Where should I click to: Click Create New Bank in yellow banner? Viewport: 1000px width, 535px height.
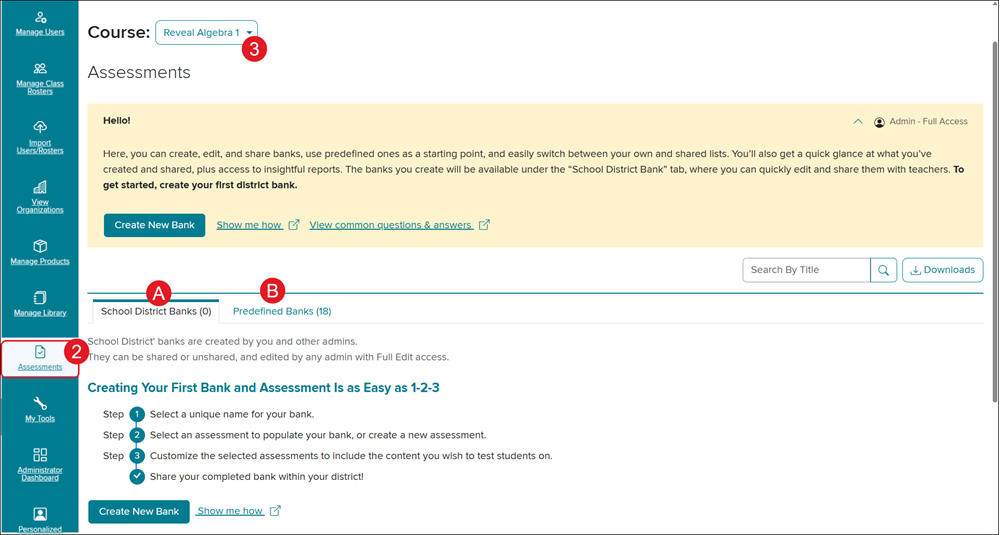tap(154, 225)
